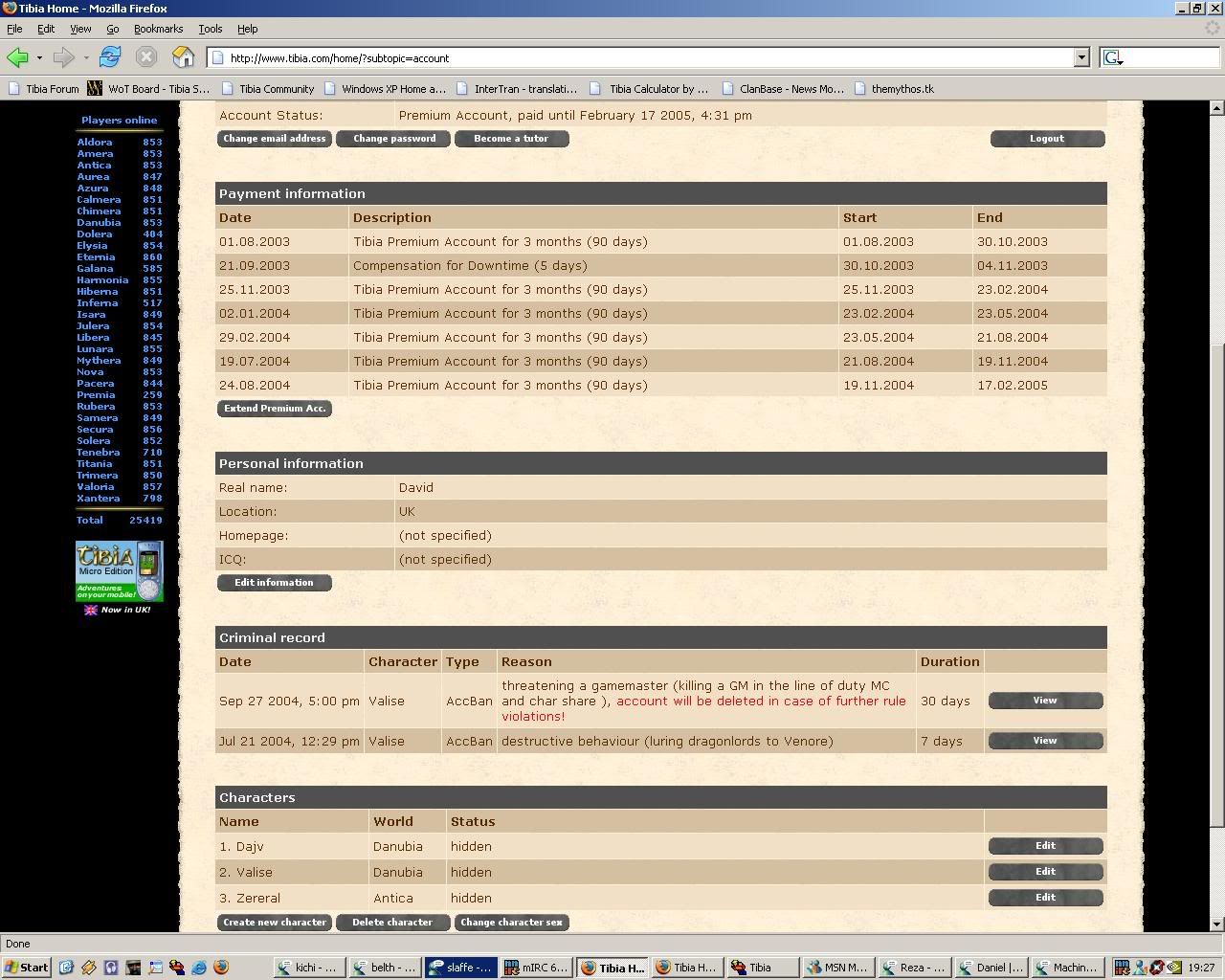The image size is (1225, 980).
Task: Launch Tibia client from Quick Launch
Action: pyautogui.click(x=177, y=968)
